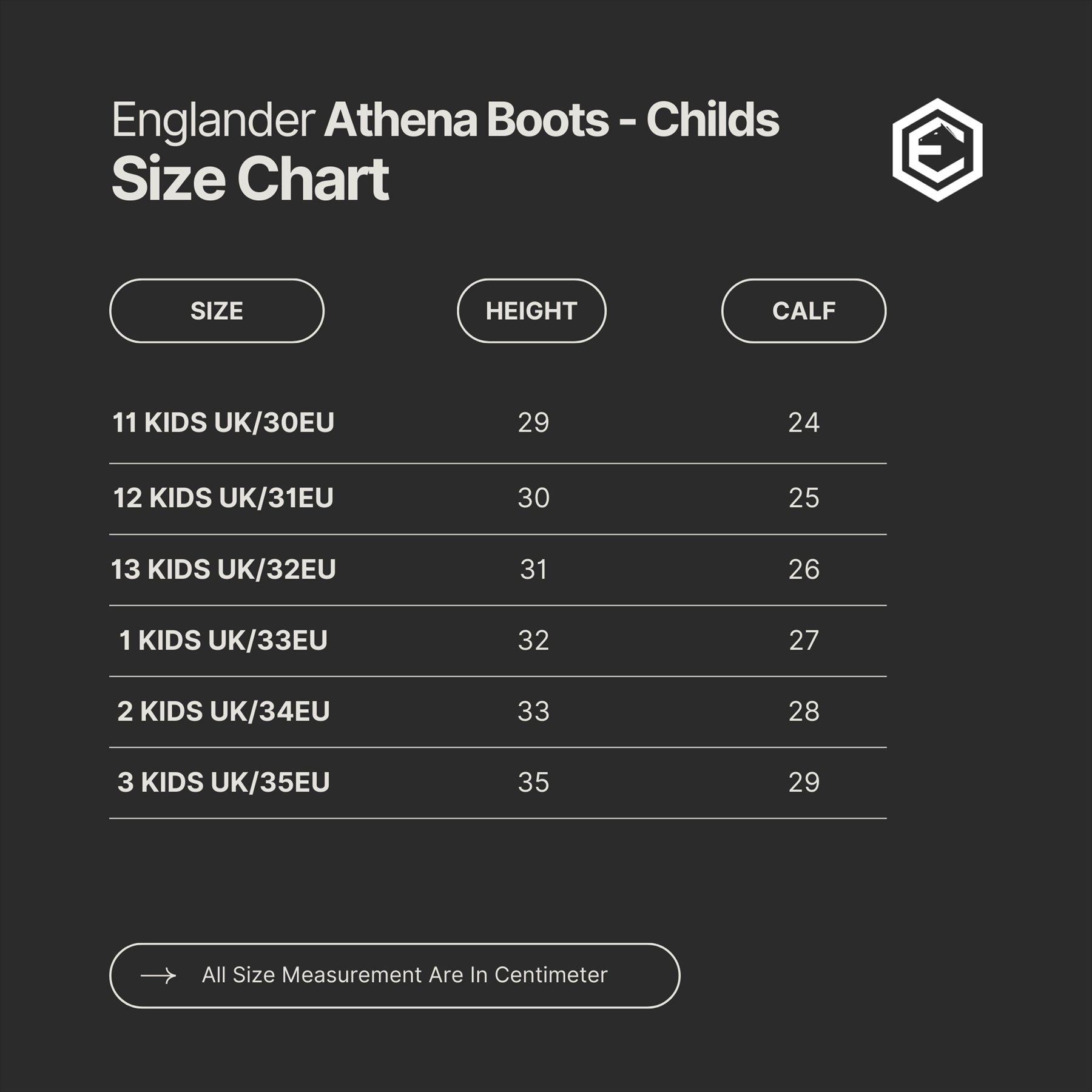Viewport: 1092px width, 1092px height.
Task: Select the 2 KIDS UK/34EU row label
Action: click(223, 712)
